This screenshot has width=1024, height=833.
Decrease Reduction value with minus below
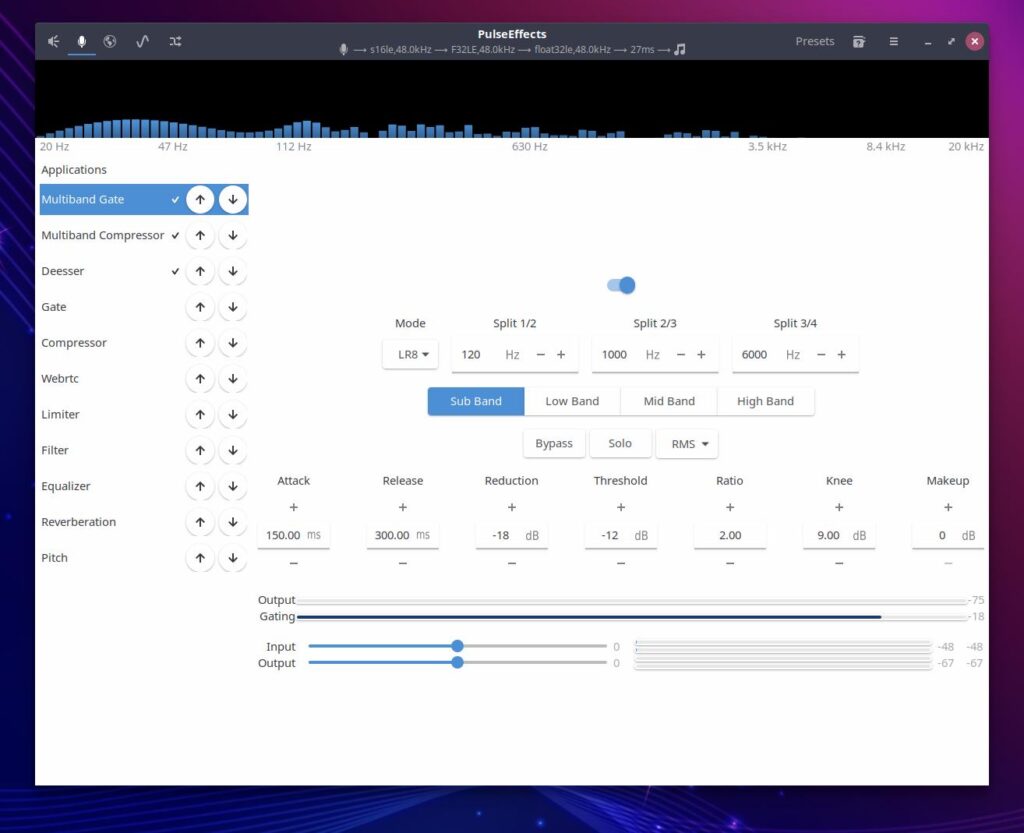(x=512, y=563)
